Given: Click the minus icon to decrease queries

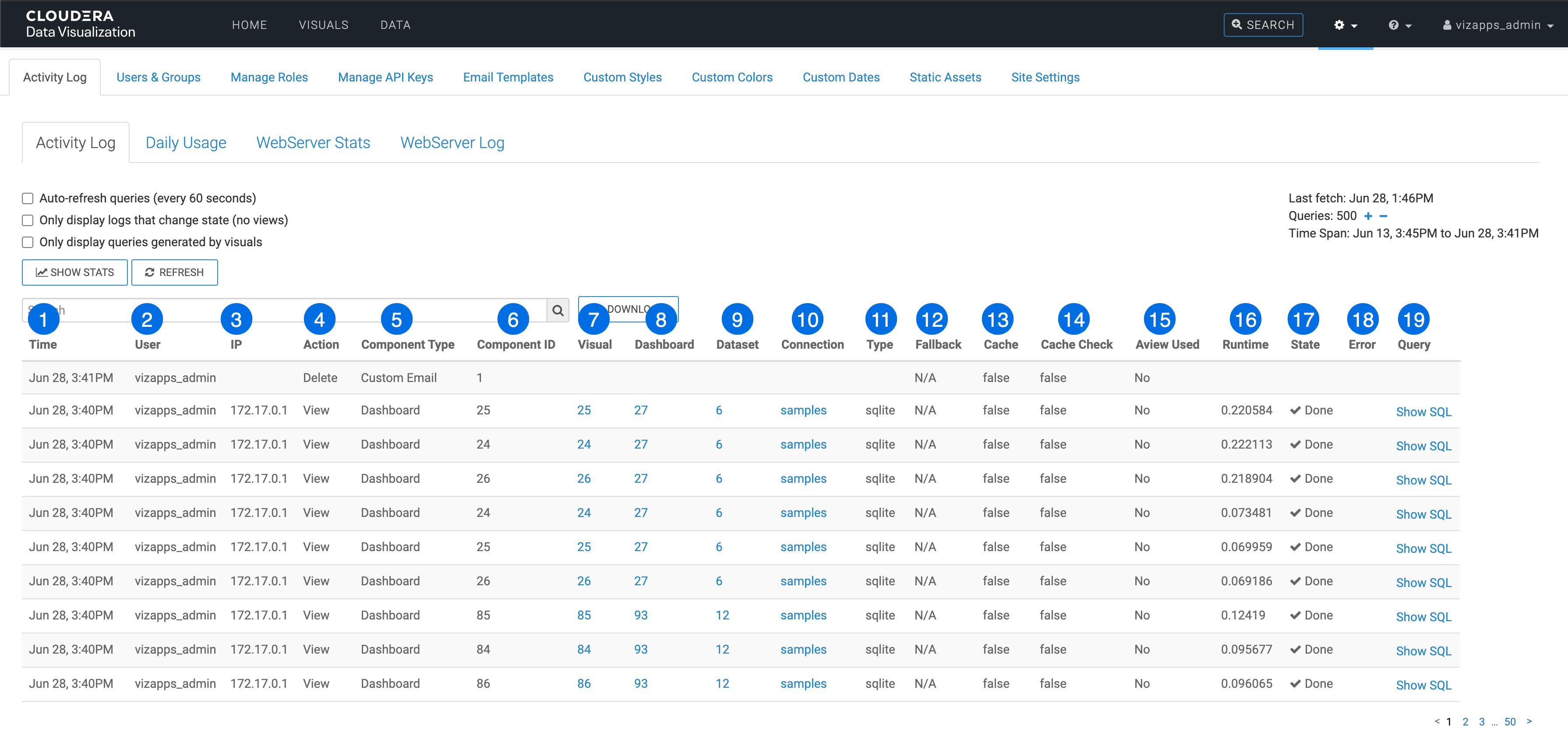Looking at the screenshot, I should pos(1383,216).
